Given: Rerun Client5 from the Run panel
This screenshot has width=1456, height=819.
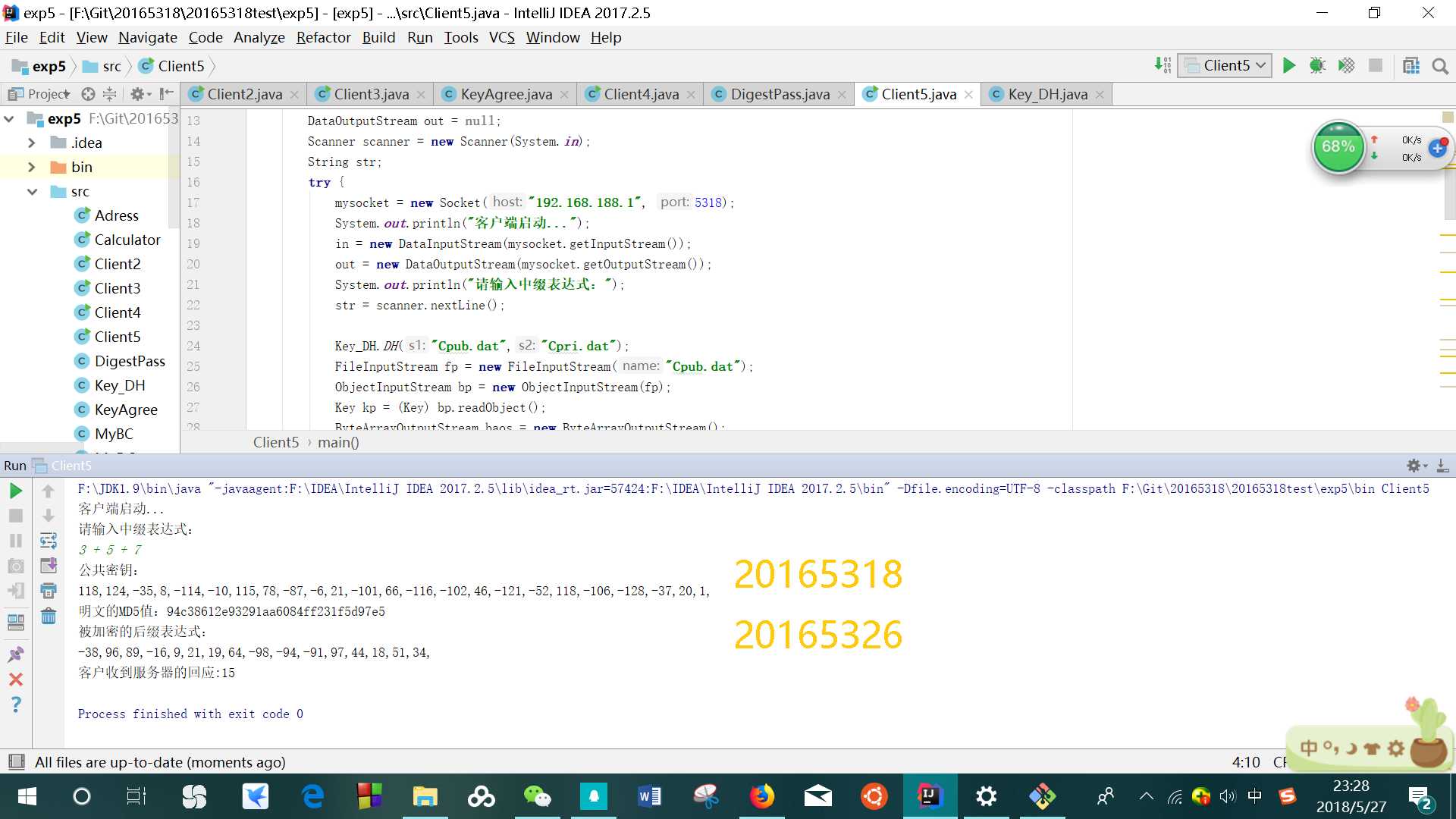Looking at the screenshot, I should click(x=16, y=491).
